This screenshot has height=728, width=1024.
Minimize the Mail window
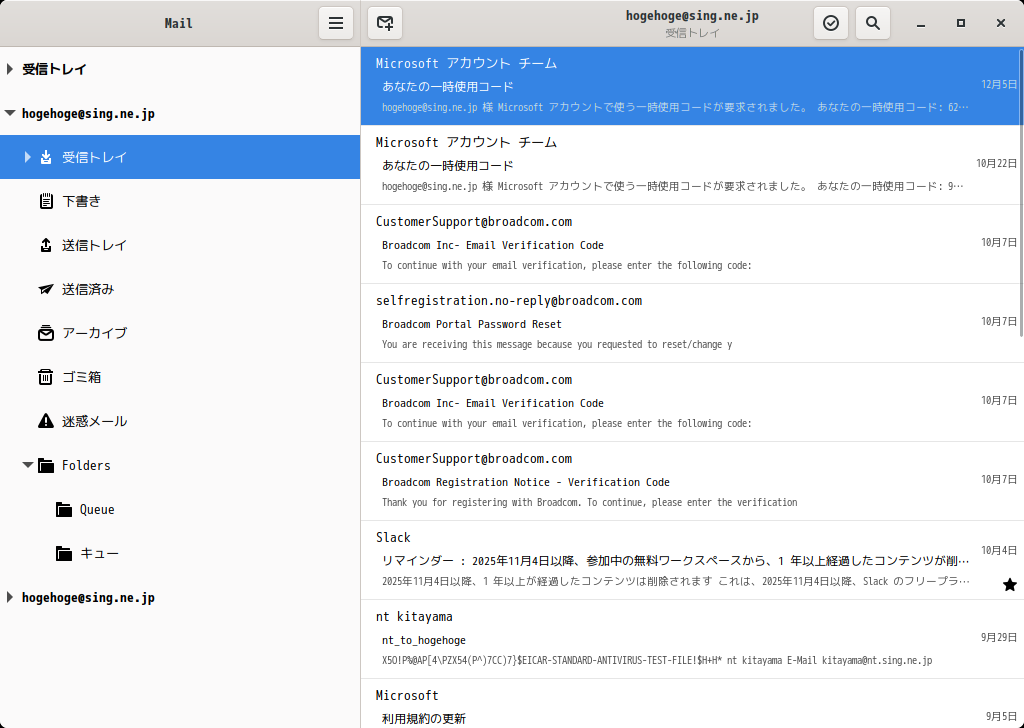point(921,24)
